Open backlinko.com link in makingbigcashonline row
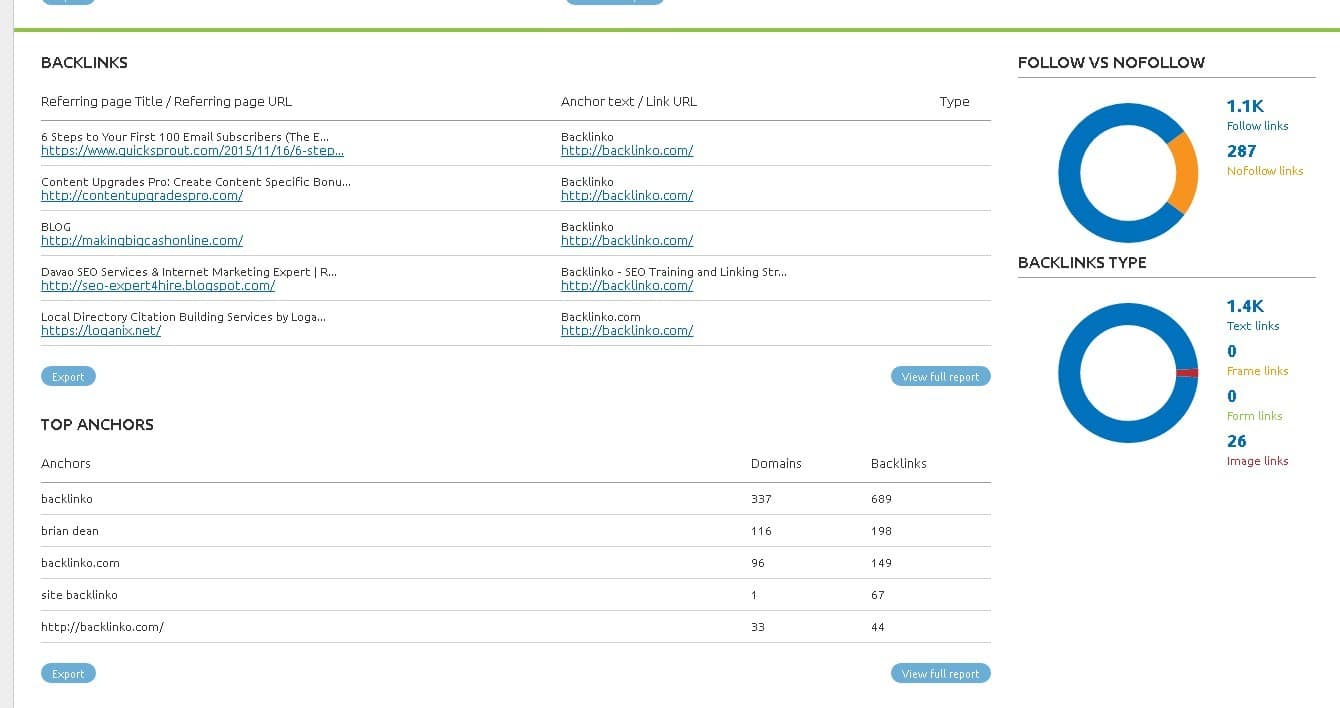The height and width of the screenshot is (708, 1340). (627, 241)
